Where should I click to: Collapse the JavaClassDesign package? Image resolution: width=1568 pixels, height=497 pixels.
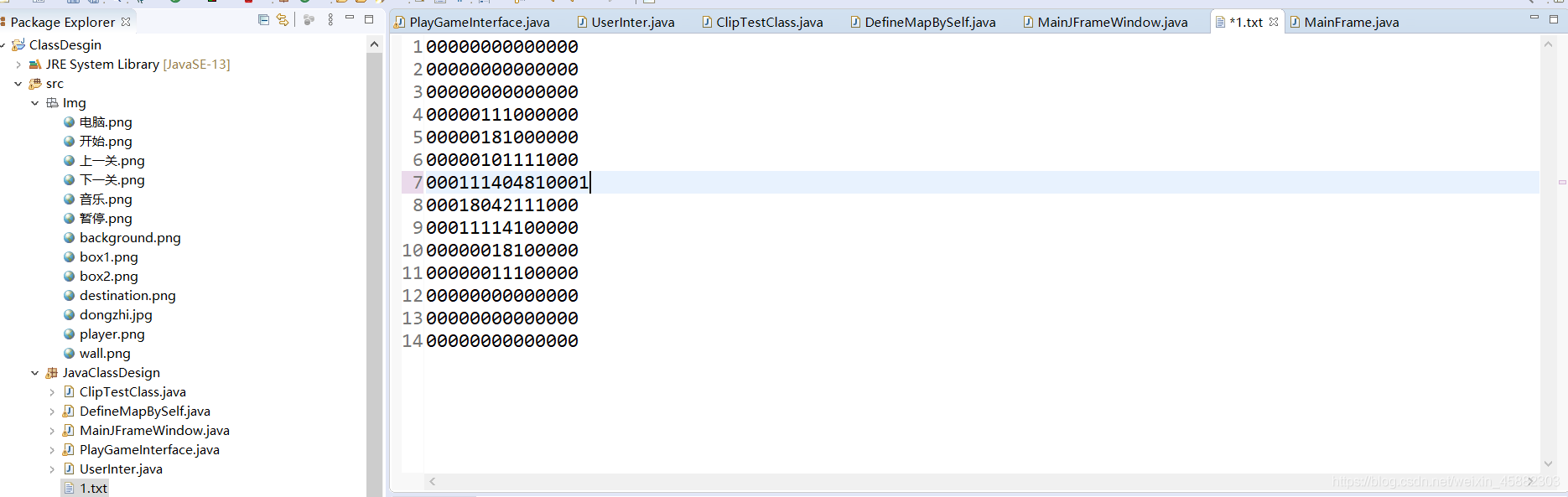[x=34, y=373]
